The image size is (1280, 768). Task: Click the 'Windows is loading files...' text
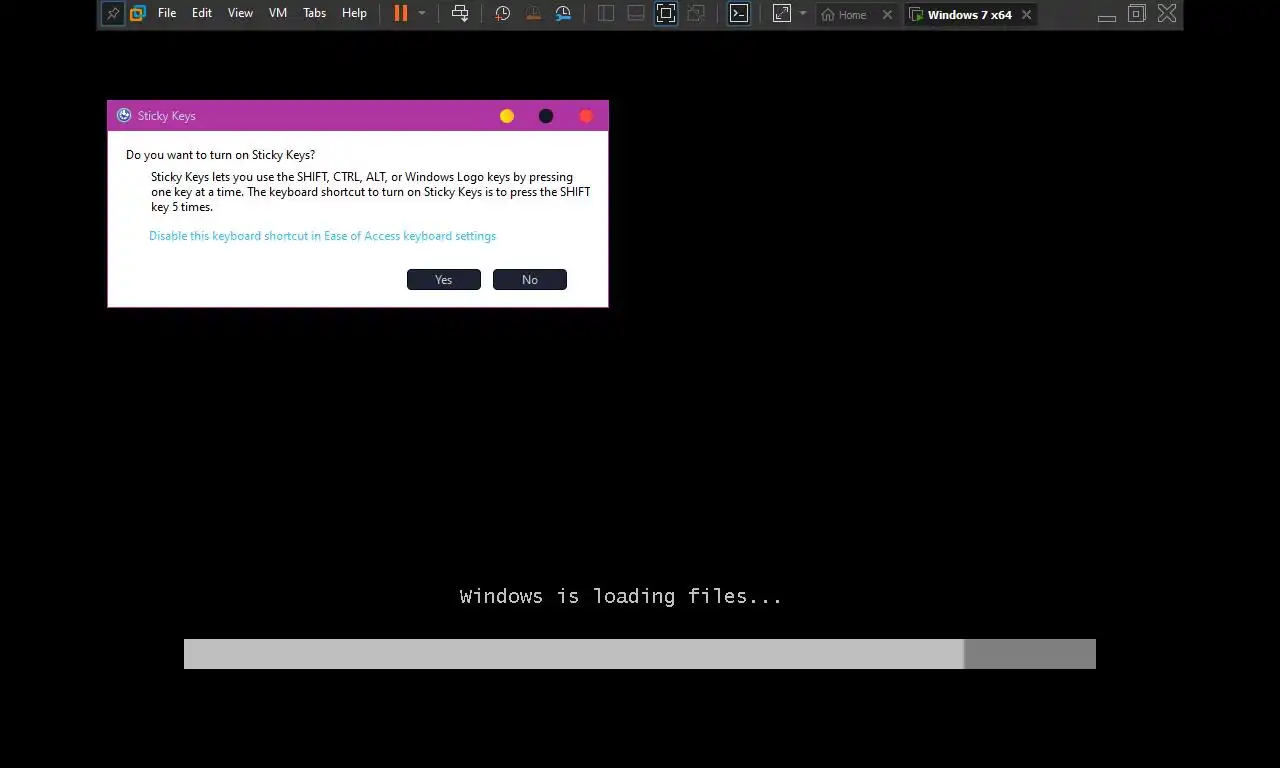[x=621, y=597]
